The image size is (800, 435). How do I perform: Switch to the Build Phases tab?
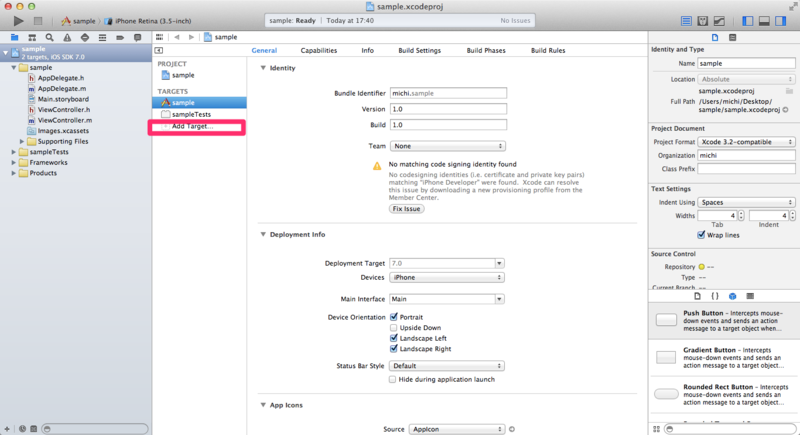pos(486,50)
